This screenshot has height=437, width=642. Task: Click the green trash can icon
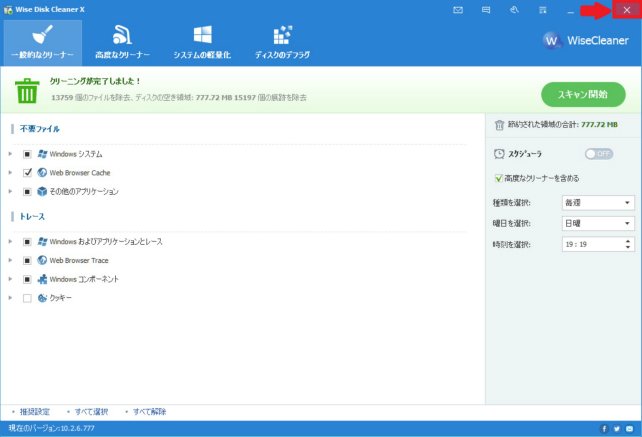click(x=27, y=91)
